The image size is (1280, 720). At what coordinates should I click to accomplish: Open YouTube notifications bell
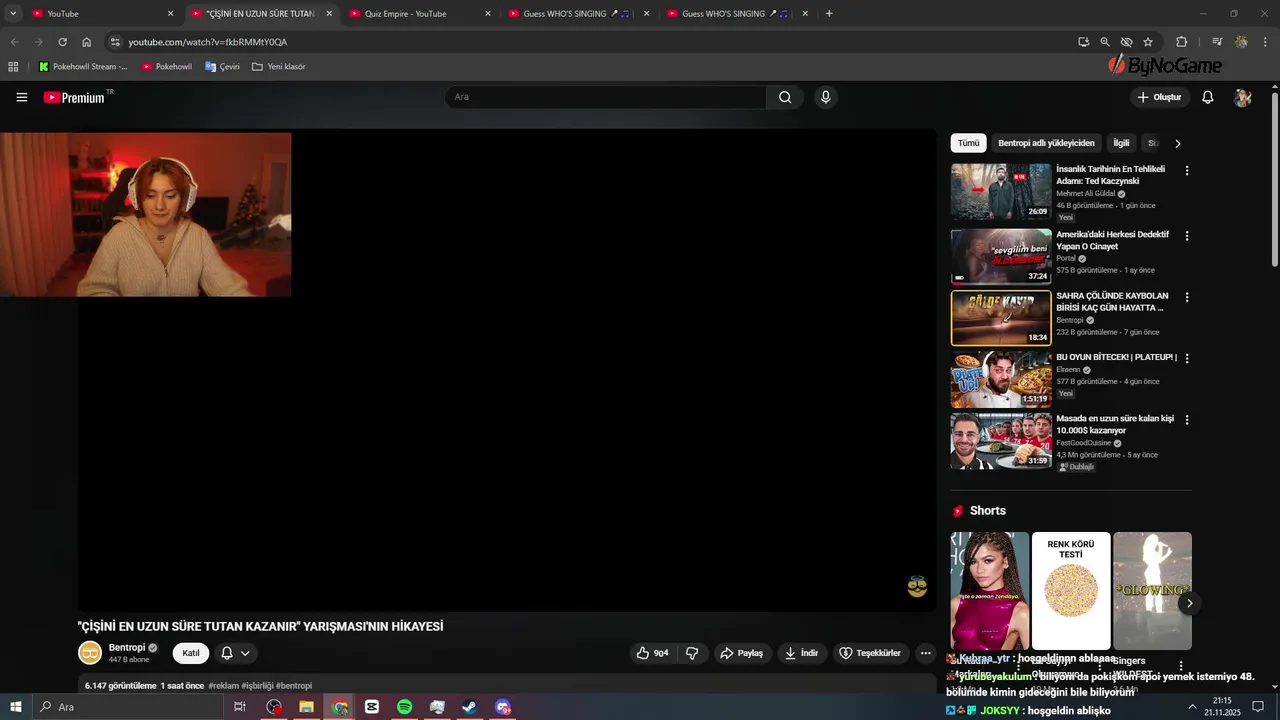click(1207, 97)
